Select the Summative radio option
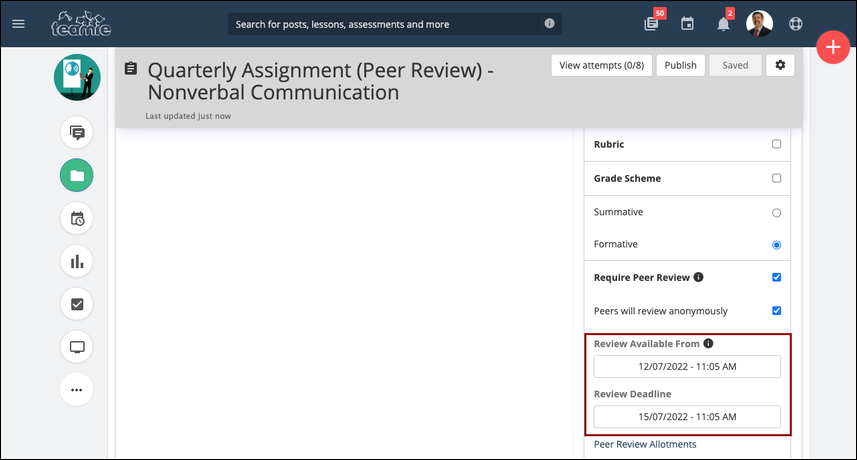The height and width of the screenshot is (460, 857). point(776,213)
